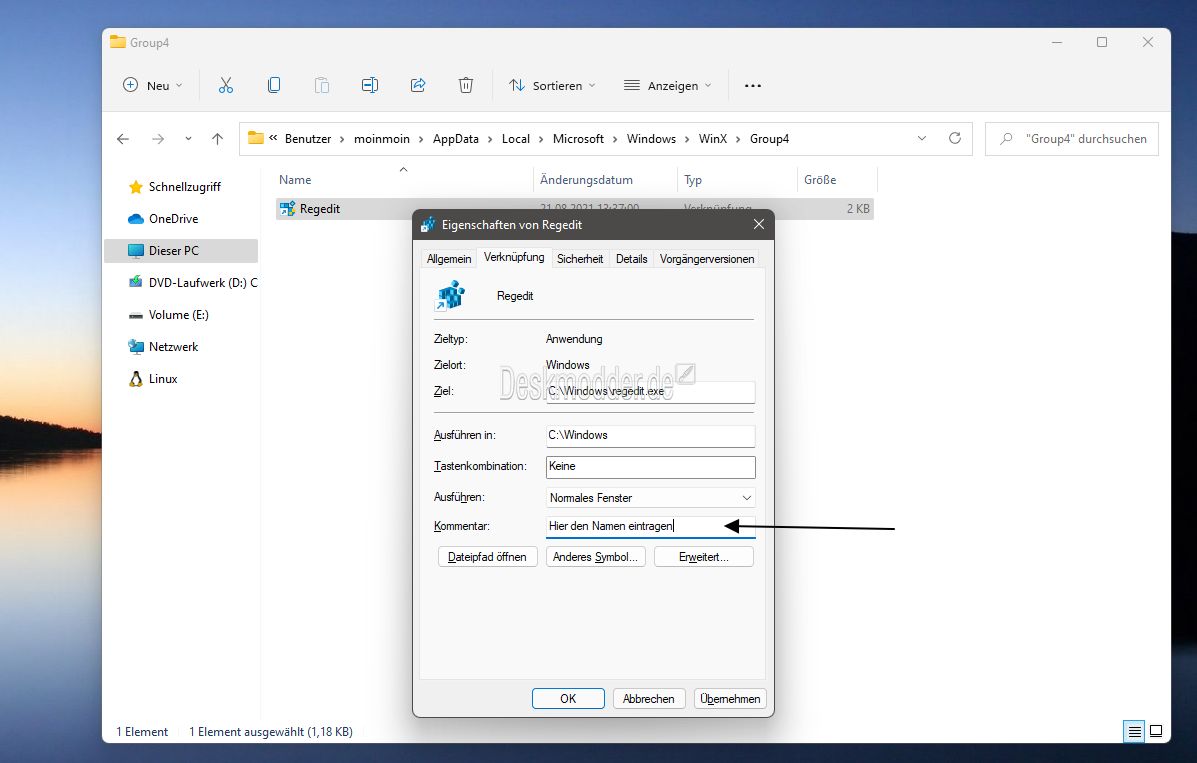Screen dimensions: 1197x763
Task: Click the Copy icon in Explorer toolbar
Action: click(x=273, y=86)
